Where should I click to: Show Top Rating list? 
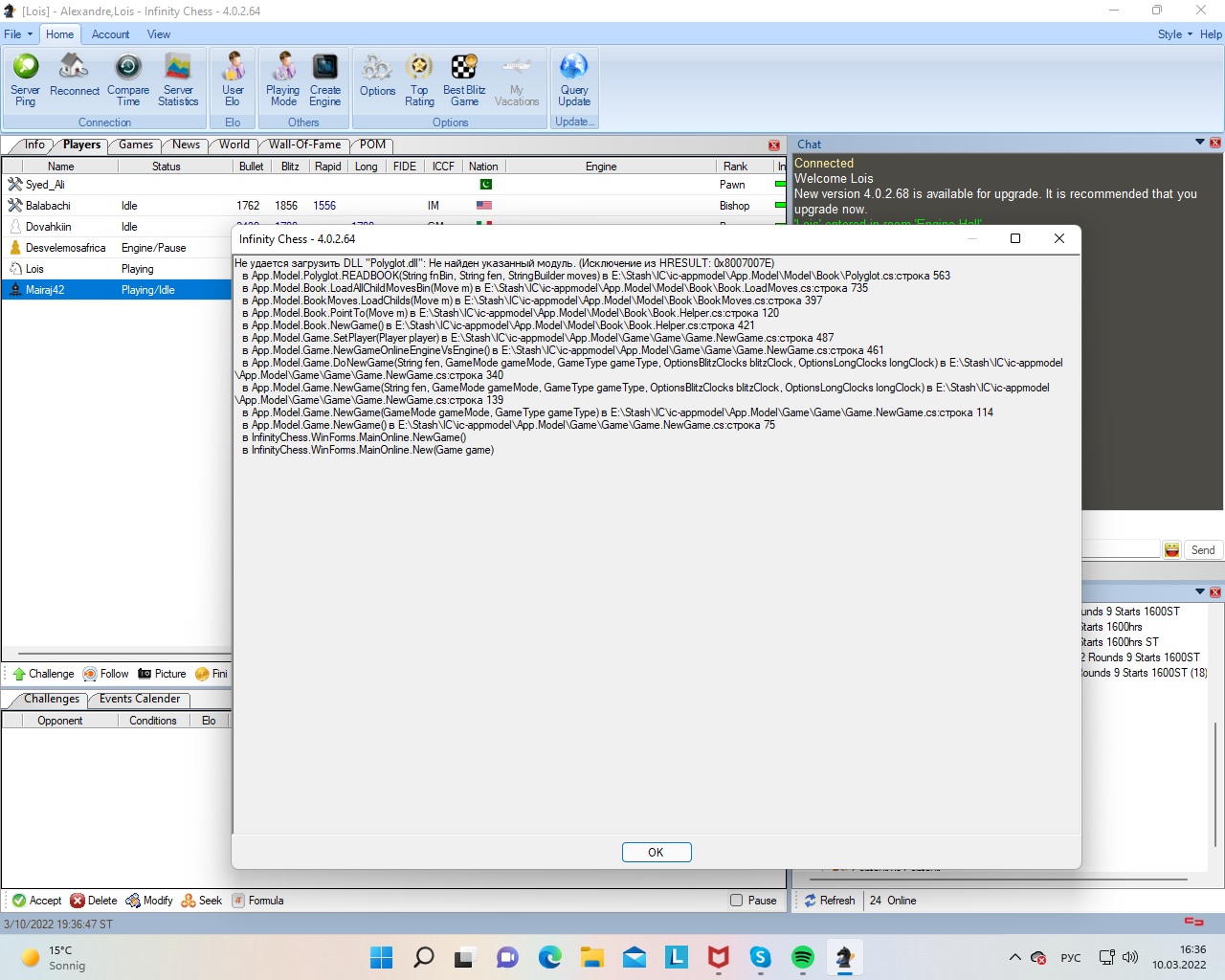pos(419,78)
